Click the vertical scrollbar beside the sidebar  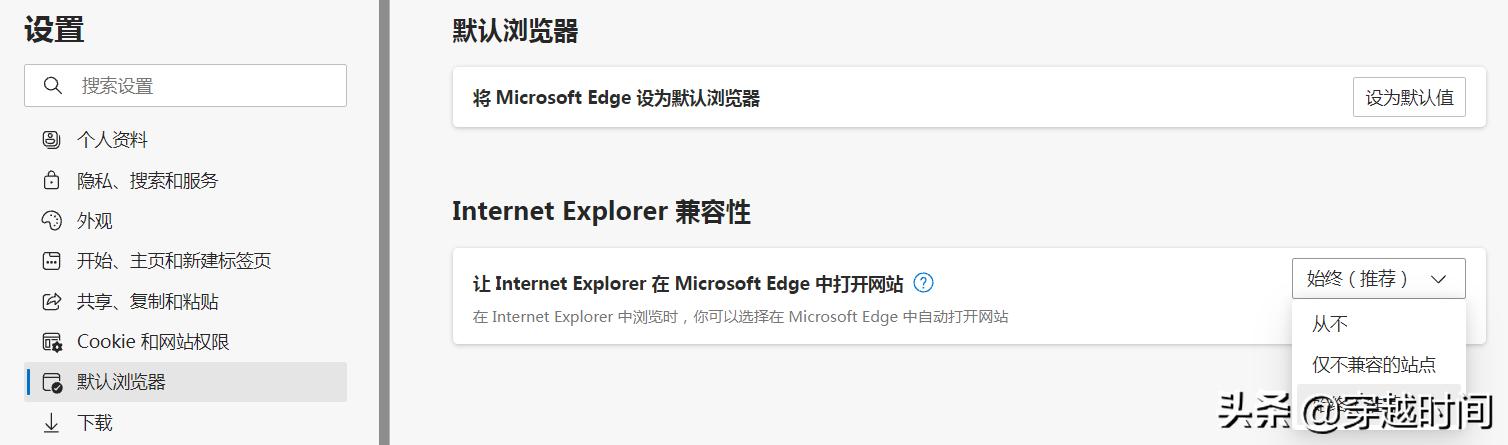pyautogui.click(x=383, y=222)
